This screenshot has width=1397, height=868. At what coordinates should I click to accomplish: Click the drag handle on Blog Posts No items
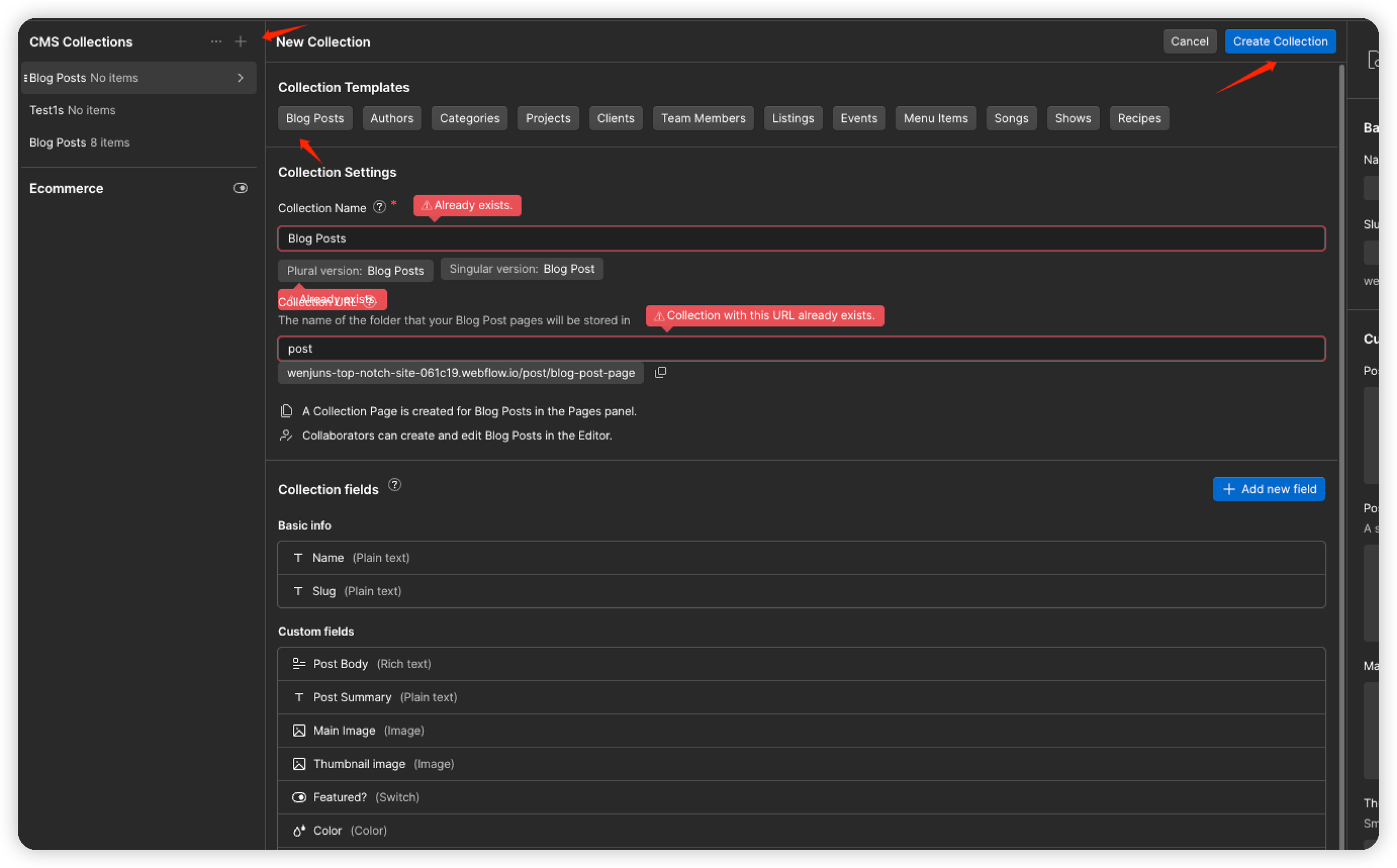[x=25, y=78]
